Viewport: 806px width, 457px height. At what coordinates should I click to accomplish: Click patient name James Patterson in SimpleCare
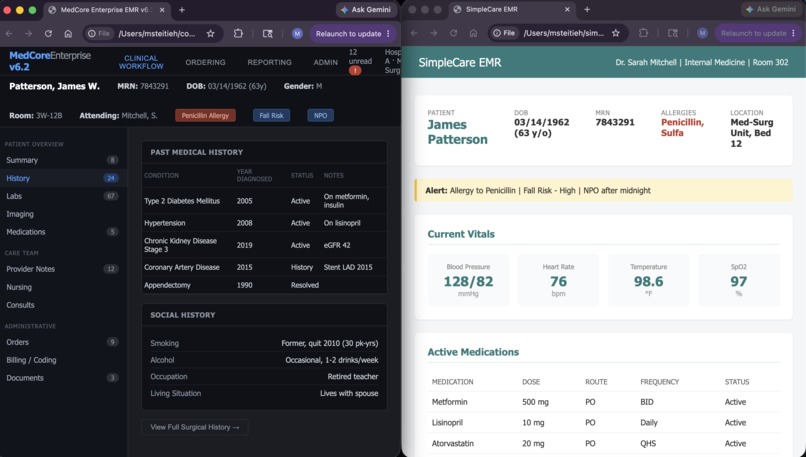[x=457, y=132]
